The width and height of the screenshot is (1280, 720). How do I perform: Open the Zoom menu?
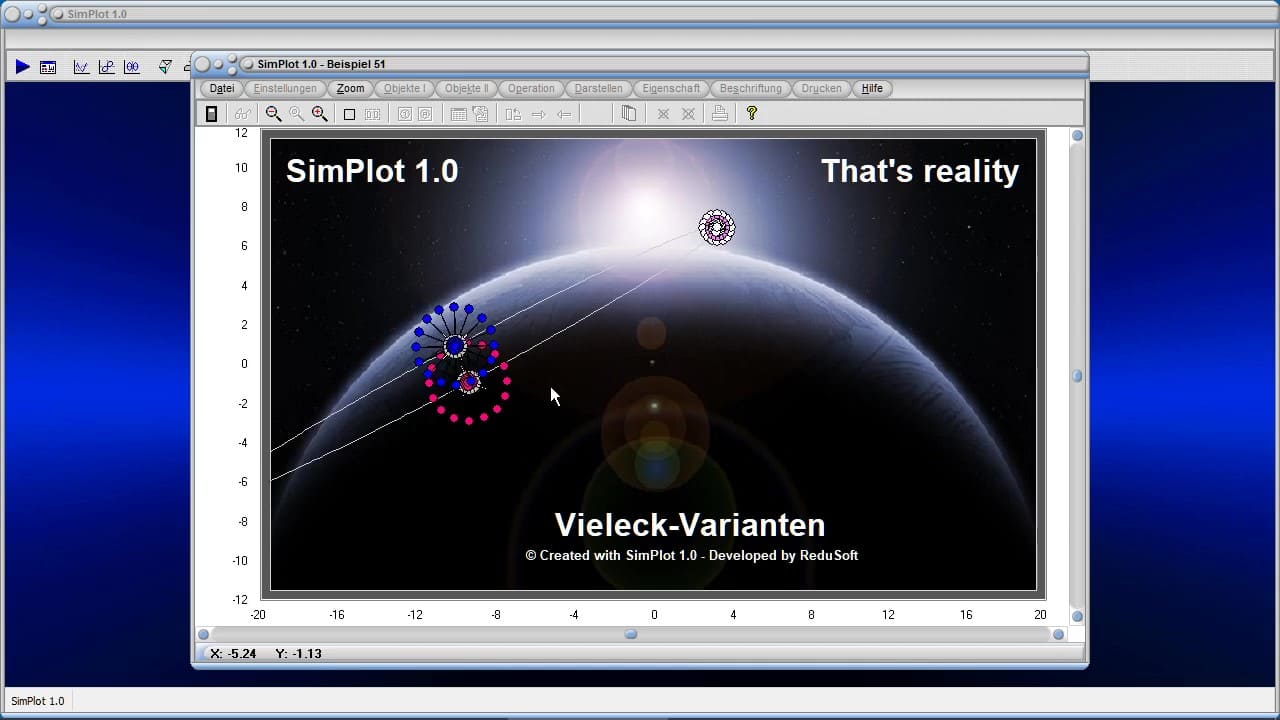(350, 88)
